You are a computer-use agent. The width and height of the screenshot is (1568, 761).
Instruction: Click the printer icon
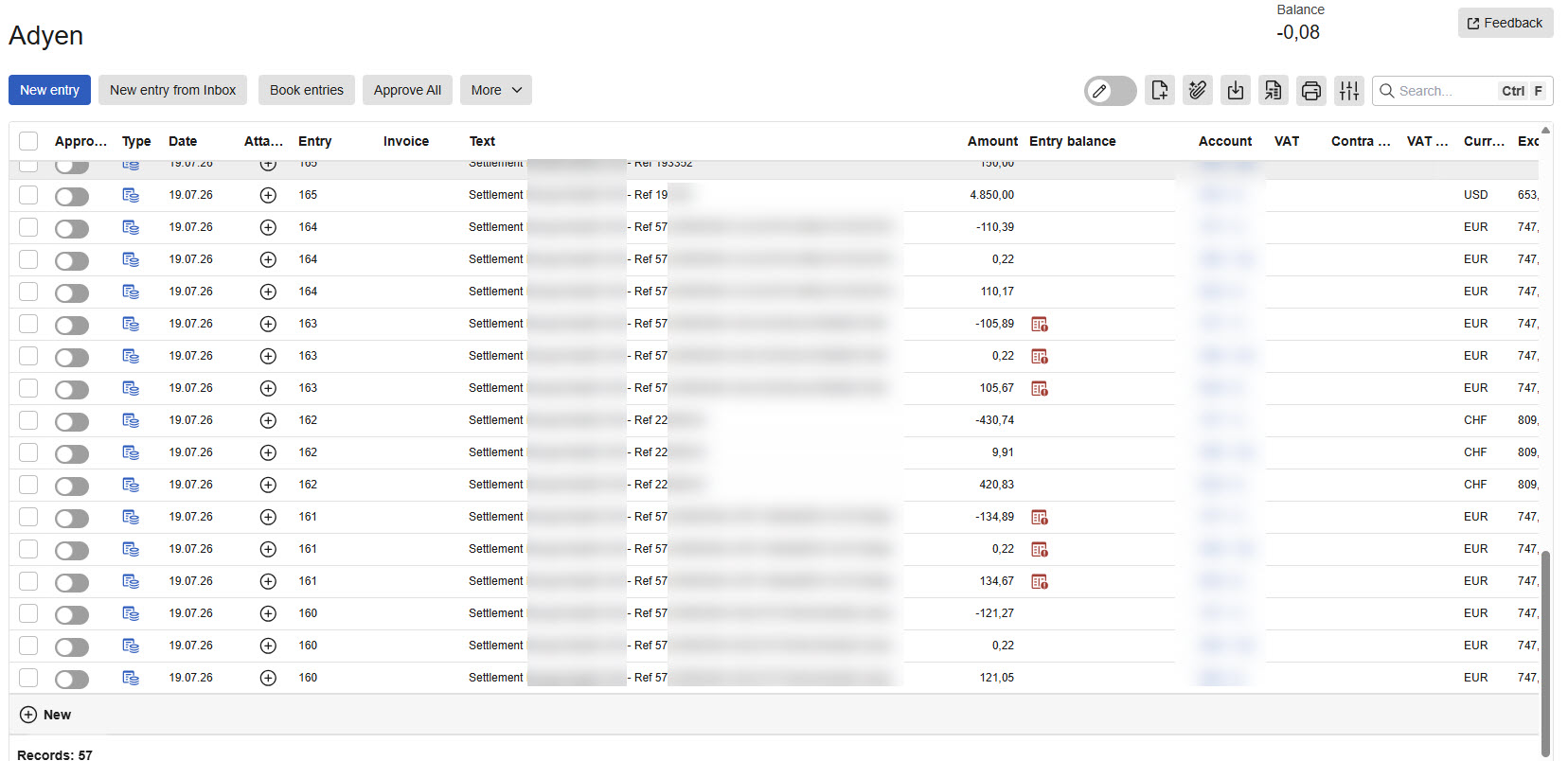[x=1310, y=91]
